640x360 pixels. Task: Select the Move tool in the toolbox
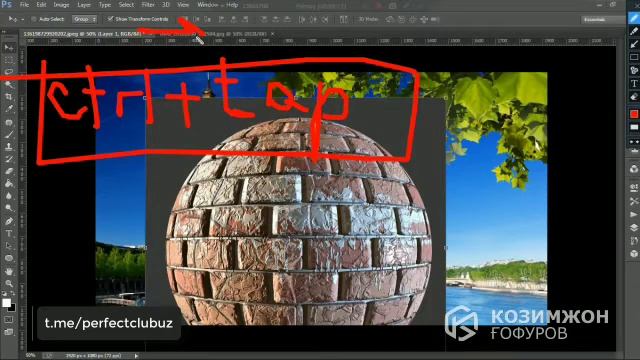point(9,48)
